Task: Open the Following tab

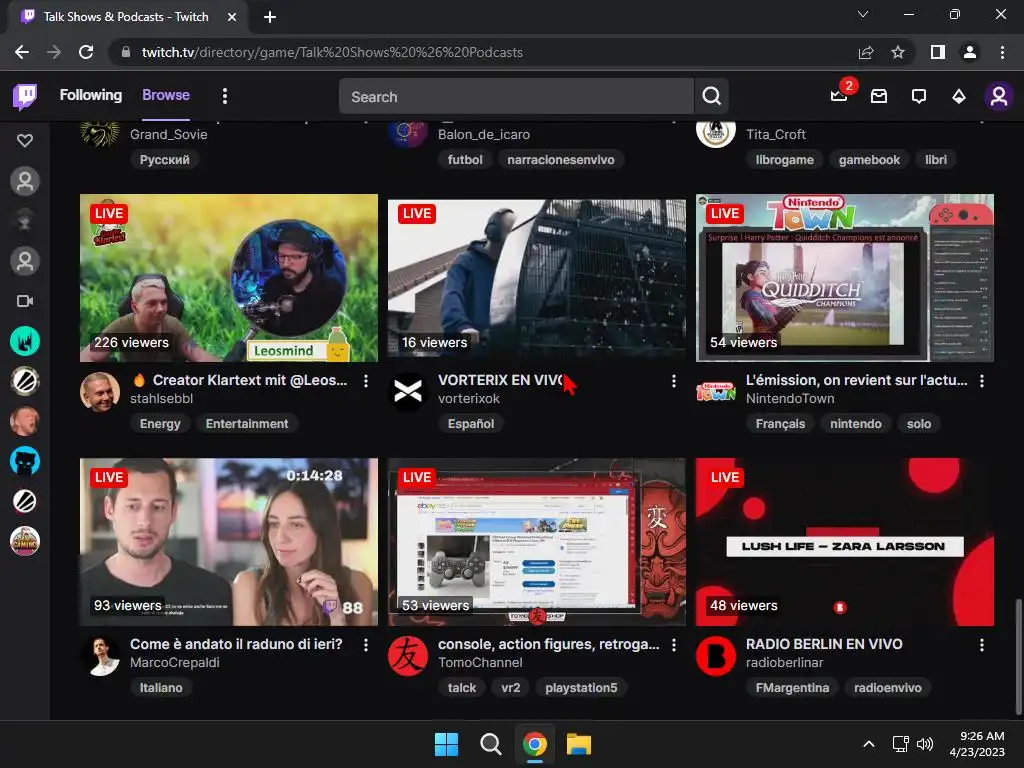Action: point(91,95)
